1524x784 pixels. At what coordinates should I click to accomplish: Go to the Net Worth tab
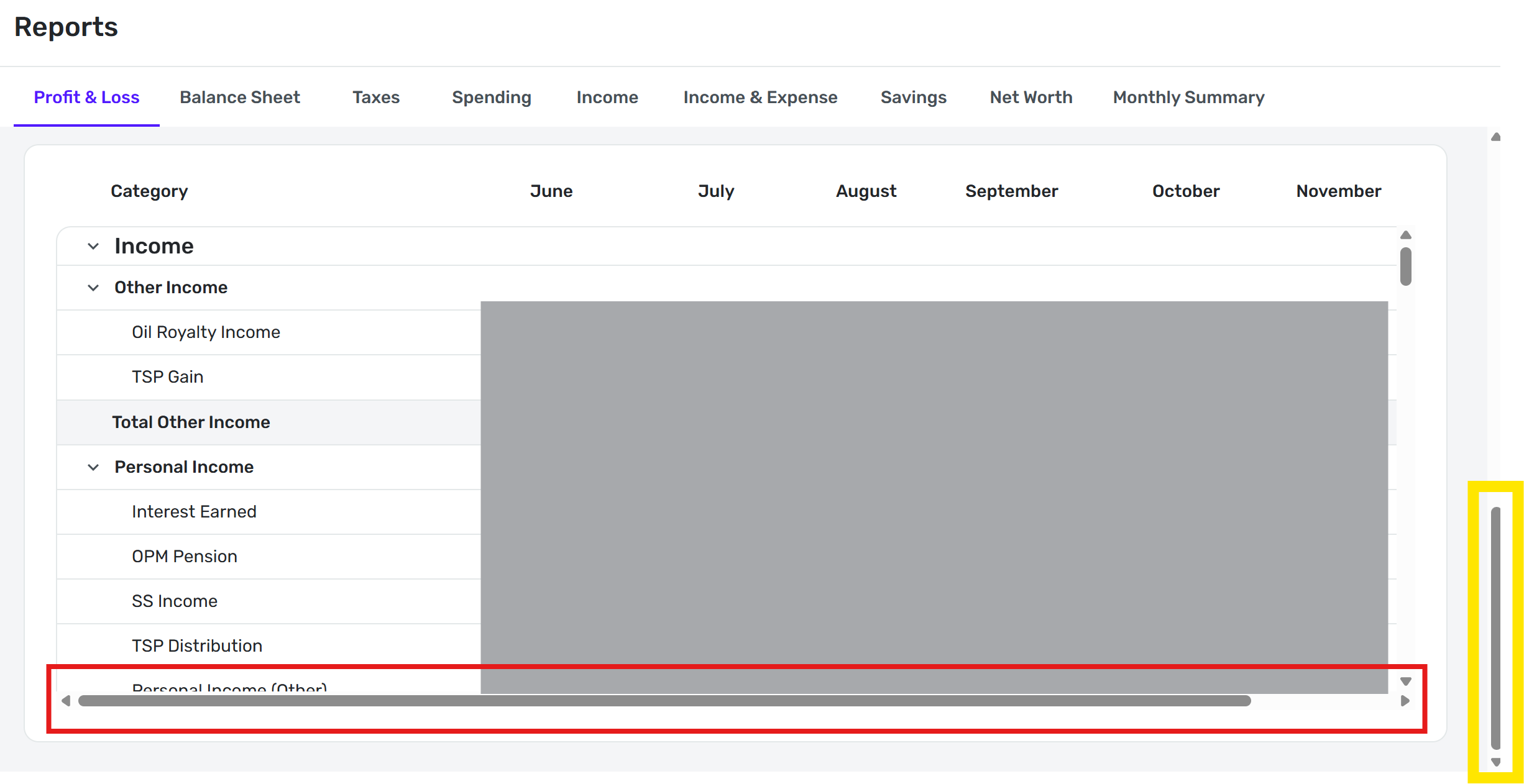[x=1031, y=98]
